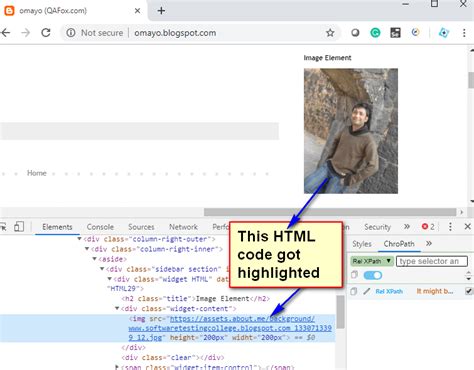Collapse the column-right-outer div node
Image resolution: width=474 pixels, height=370 pixels.
(79, 239)
